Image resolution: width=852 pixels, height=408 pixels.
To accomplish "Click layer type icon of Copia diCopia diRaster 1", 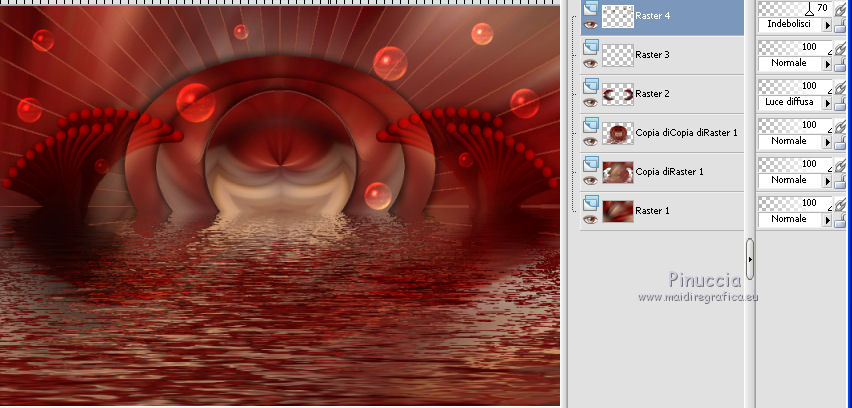I will pos(591,124).
